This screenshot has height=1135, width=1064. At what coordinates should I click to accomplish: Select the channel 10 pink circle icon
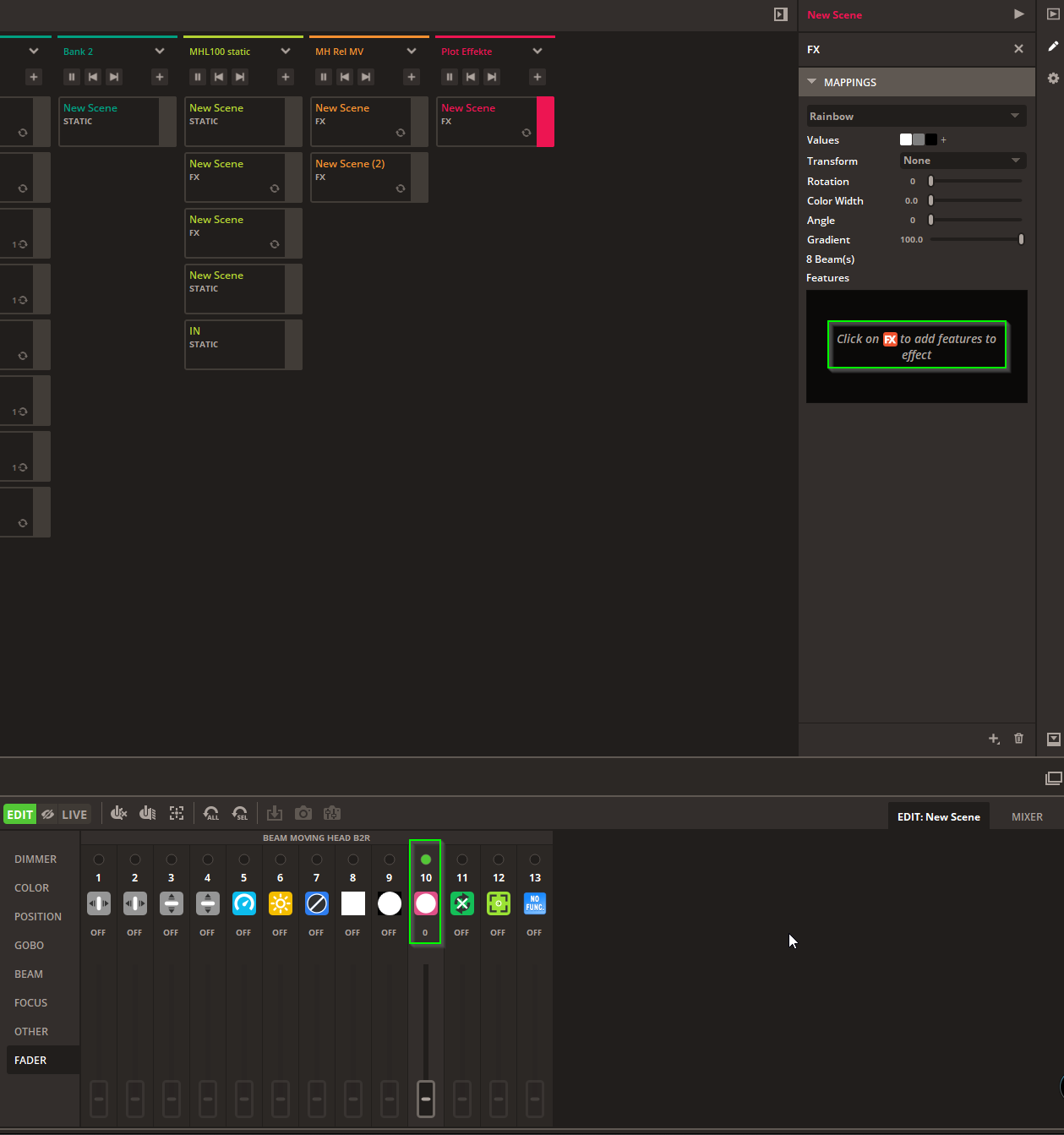tap(426, 903)
